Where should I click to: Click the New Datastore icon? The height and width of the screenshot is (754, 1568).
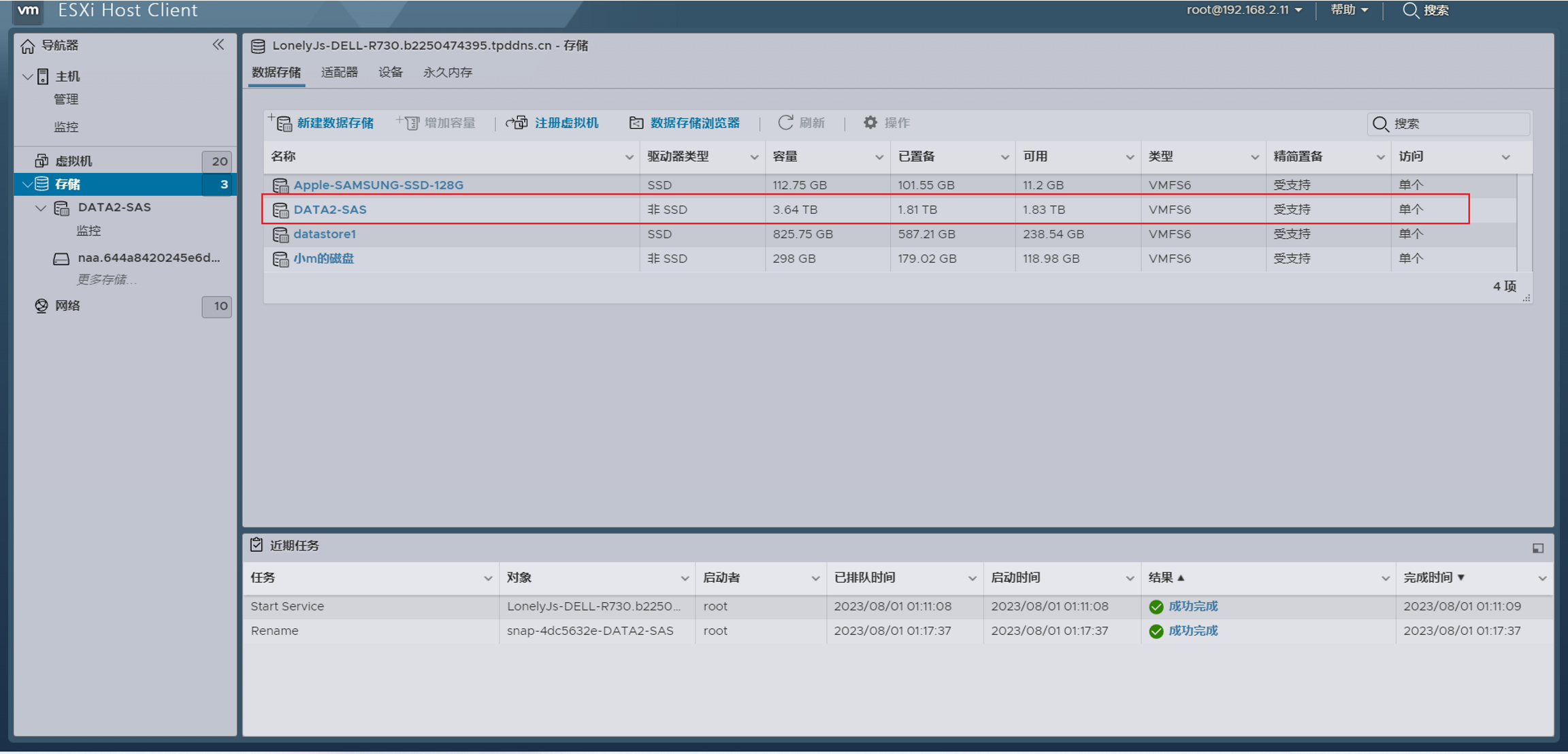point(282,123)
